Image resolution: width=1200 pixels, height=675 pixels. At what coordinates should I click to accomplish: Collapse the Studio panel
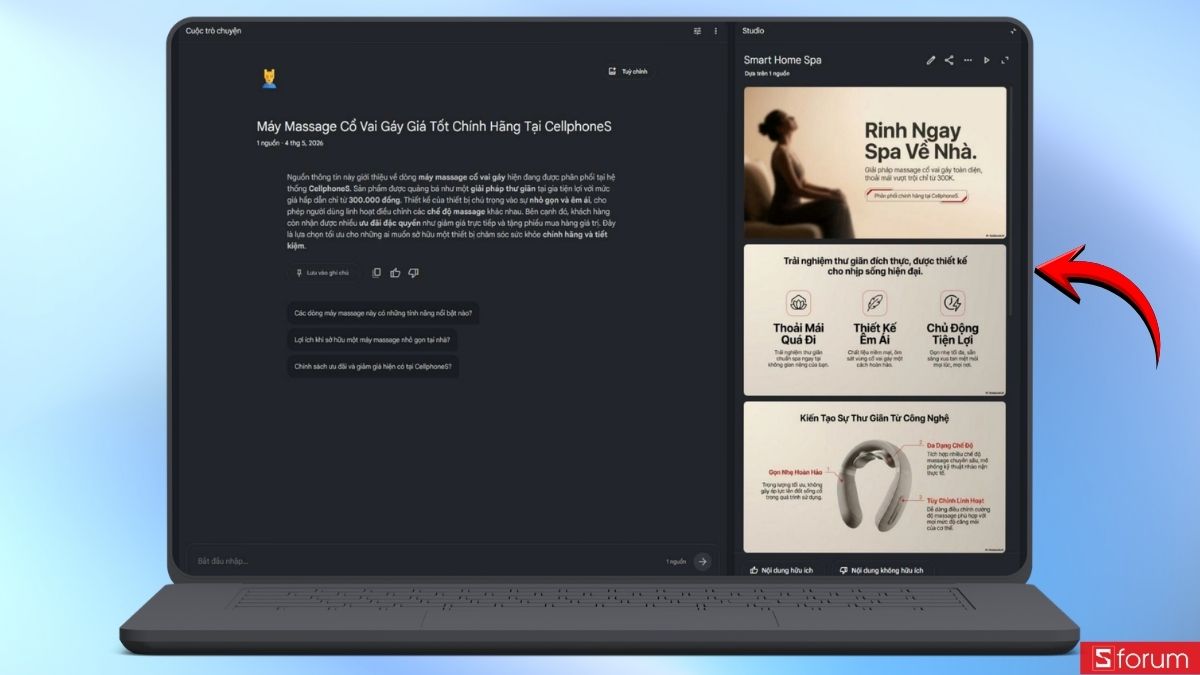(1013, 31)
